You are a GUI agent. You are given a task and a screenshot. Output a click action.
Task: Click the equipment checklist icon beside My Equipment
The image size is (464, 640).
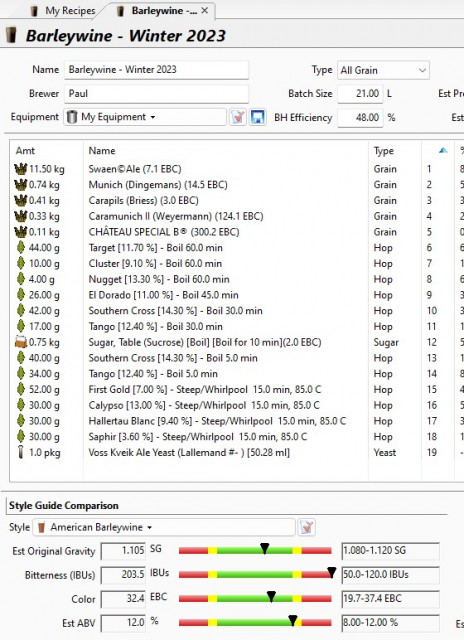coord(238,118)
